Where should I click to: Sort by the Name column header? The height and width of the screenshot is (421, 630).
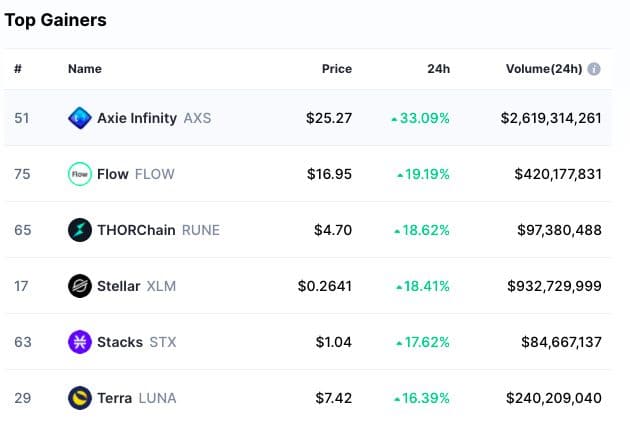coord(85,69)
